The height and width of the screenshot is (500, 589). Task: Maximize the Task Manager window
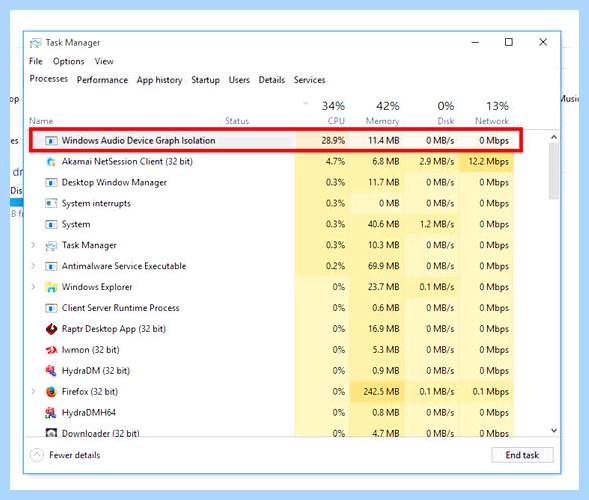point(509,42)
